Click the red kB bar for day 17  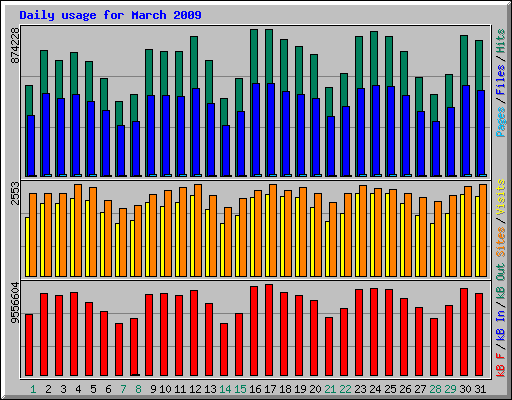coord(269,330)
